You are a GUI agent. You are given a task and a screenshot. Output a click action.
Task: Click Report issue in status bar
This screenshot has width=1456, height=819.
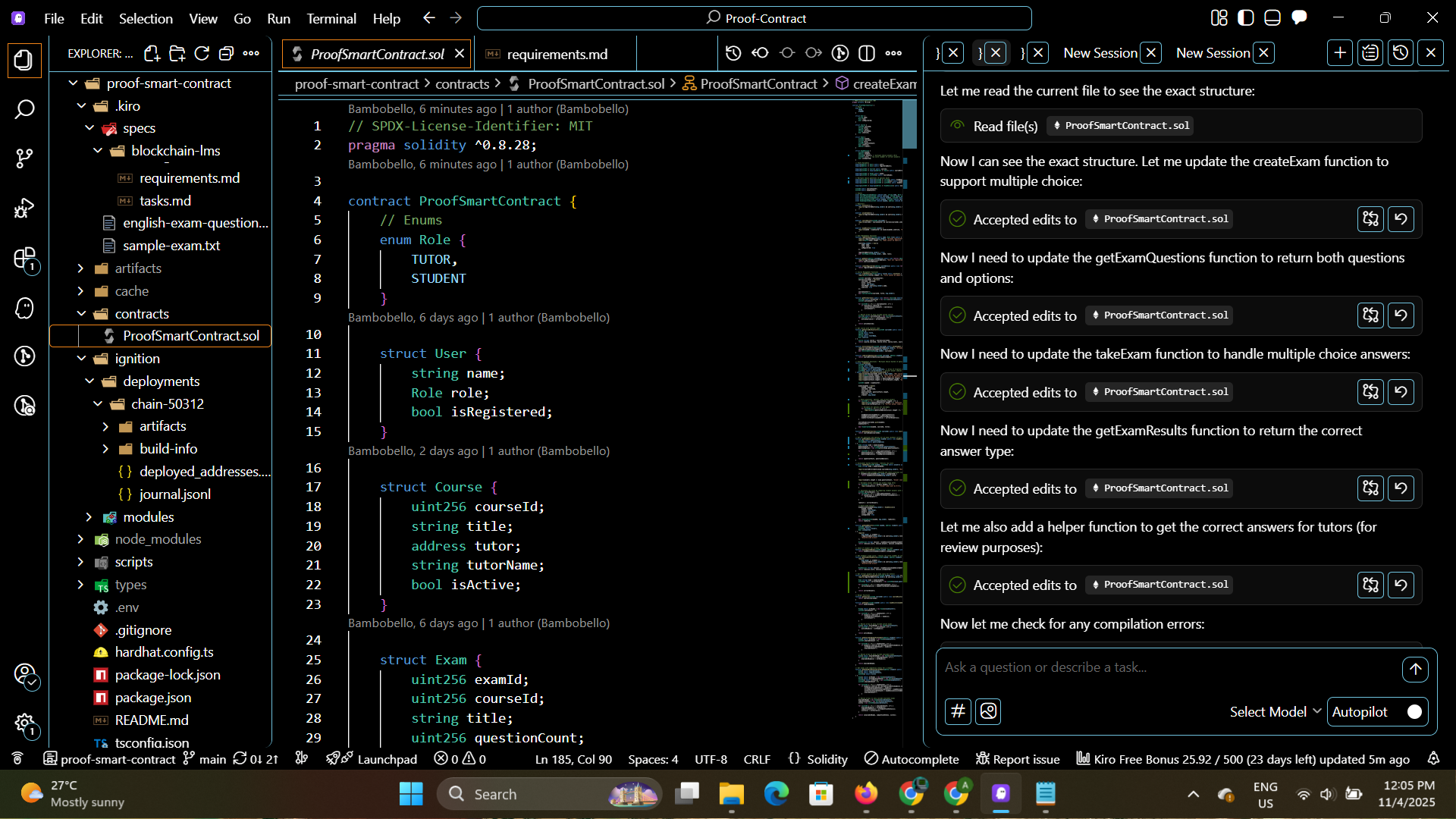[x=1018, y=759]
